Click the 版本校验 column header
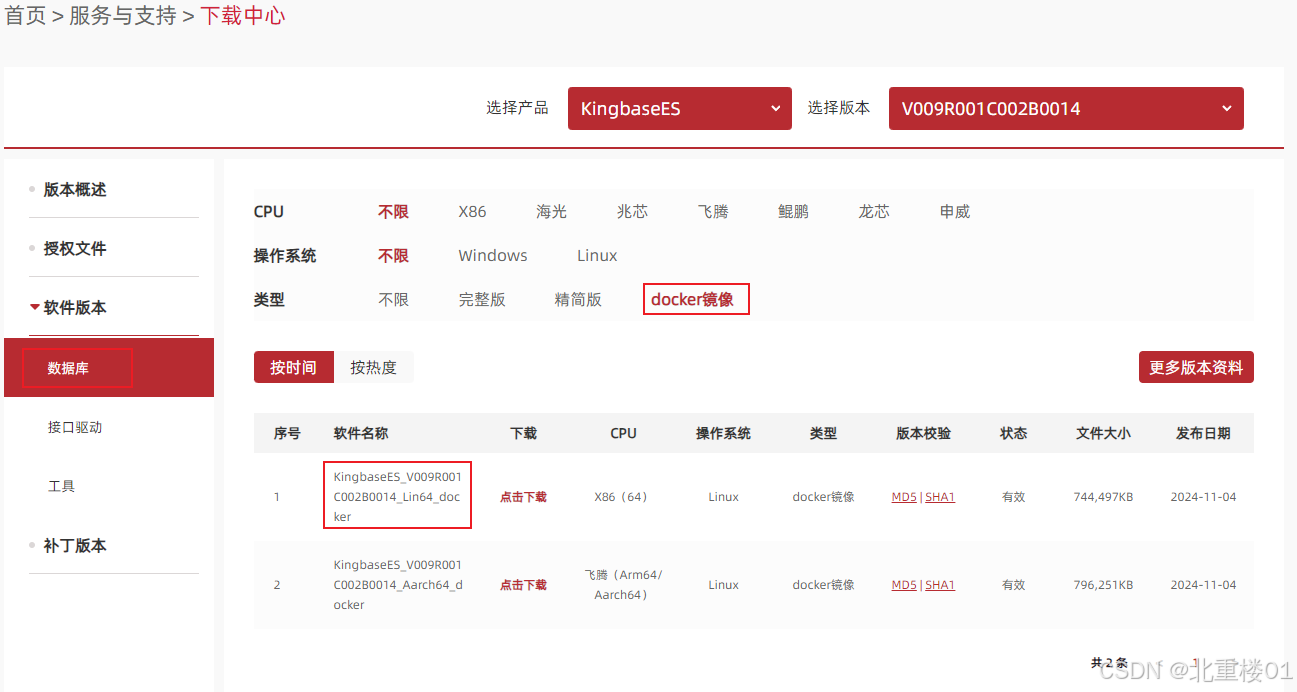The width and height of the screenshot is (1297, 692). tap(923, 433)
